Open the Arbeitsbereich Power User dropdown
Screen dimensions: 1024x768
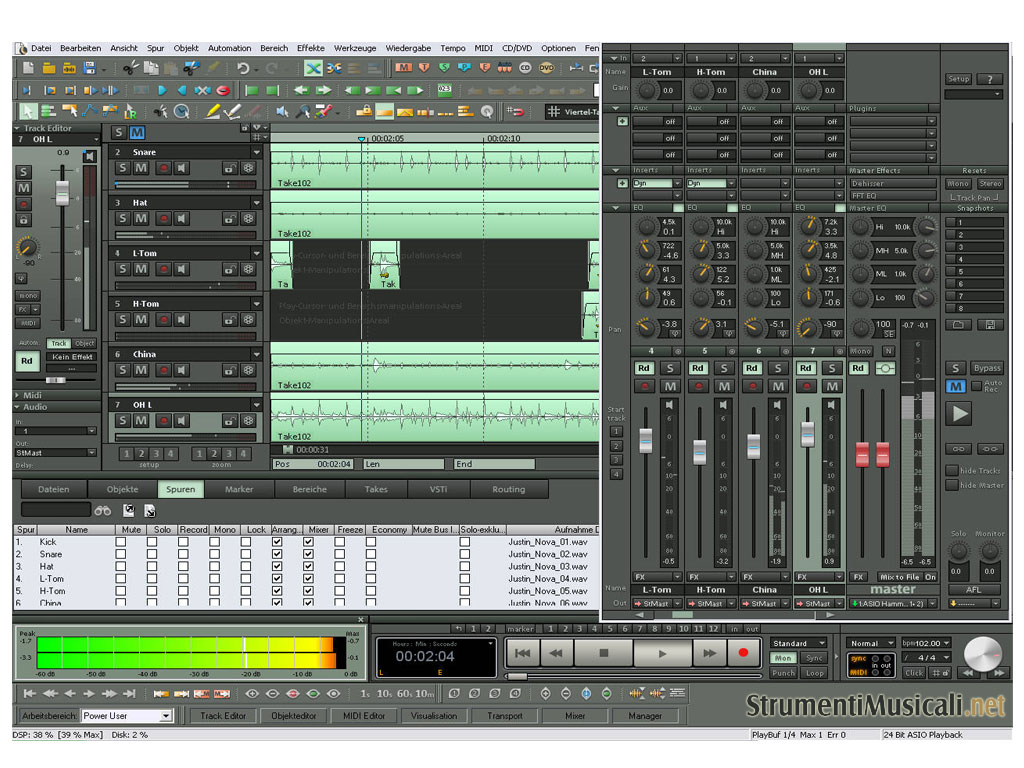(x=165, y=716)
